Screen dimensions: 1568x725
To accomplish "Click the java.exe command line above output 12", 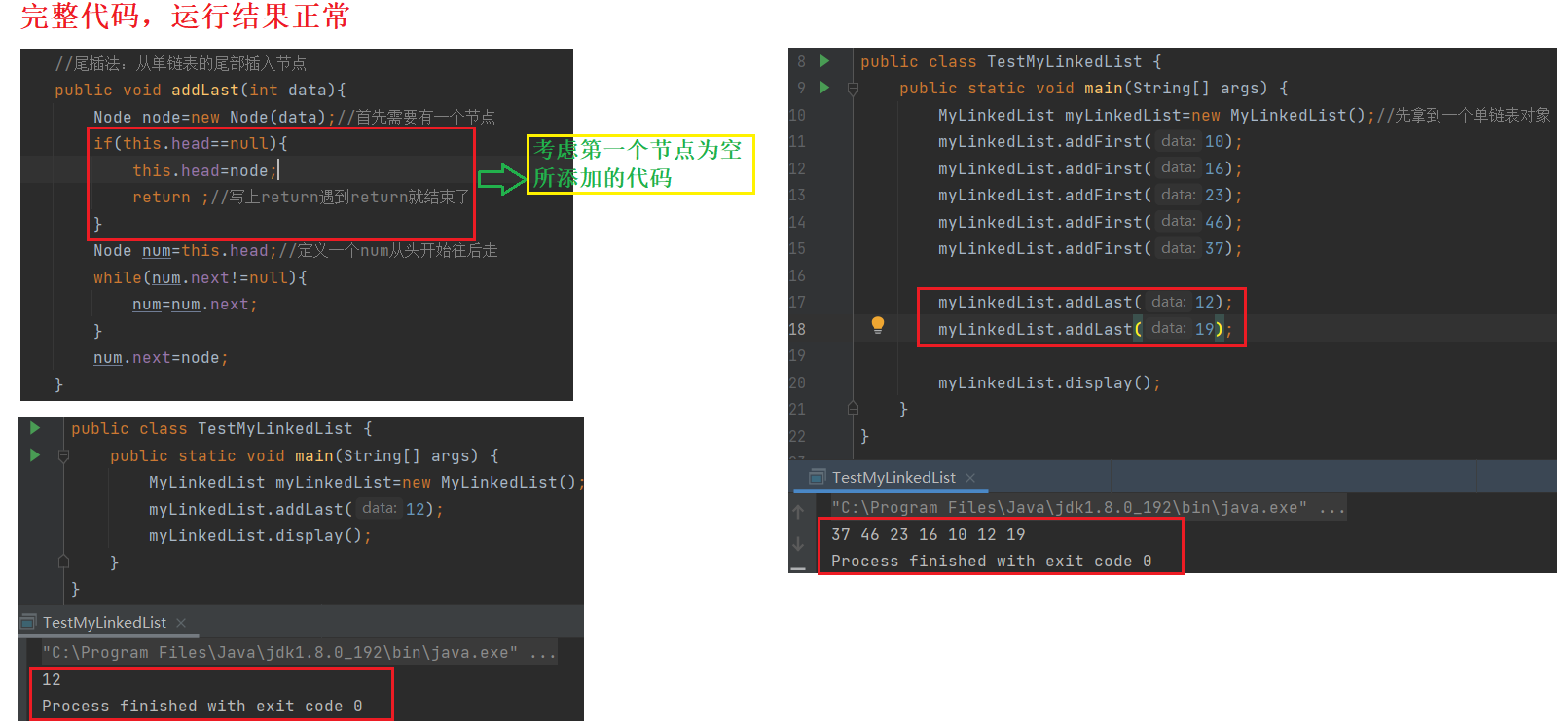I will [299, 652].
